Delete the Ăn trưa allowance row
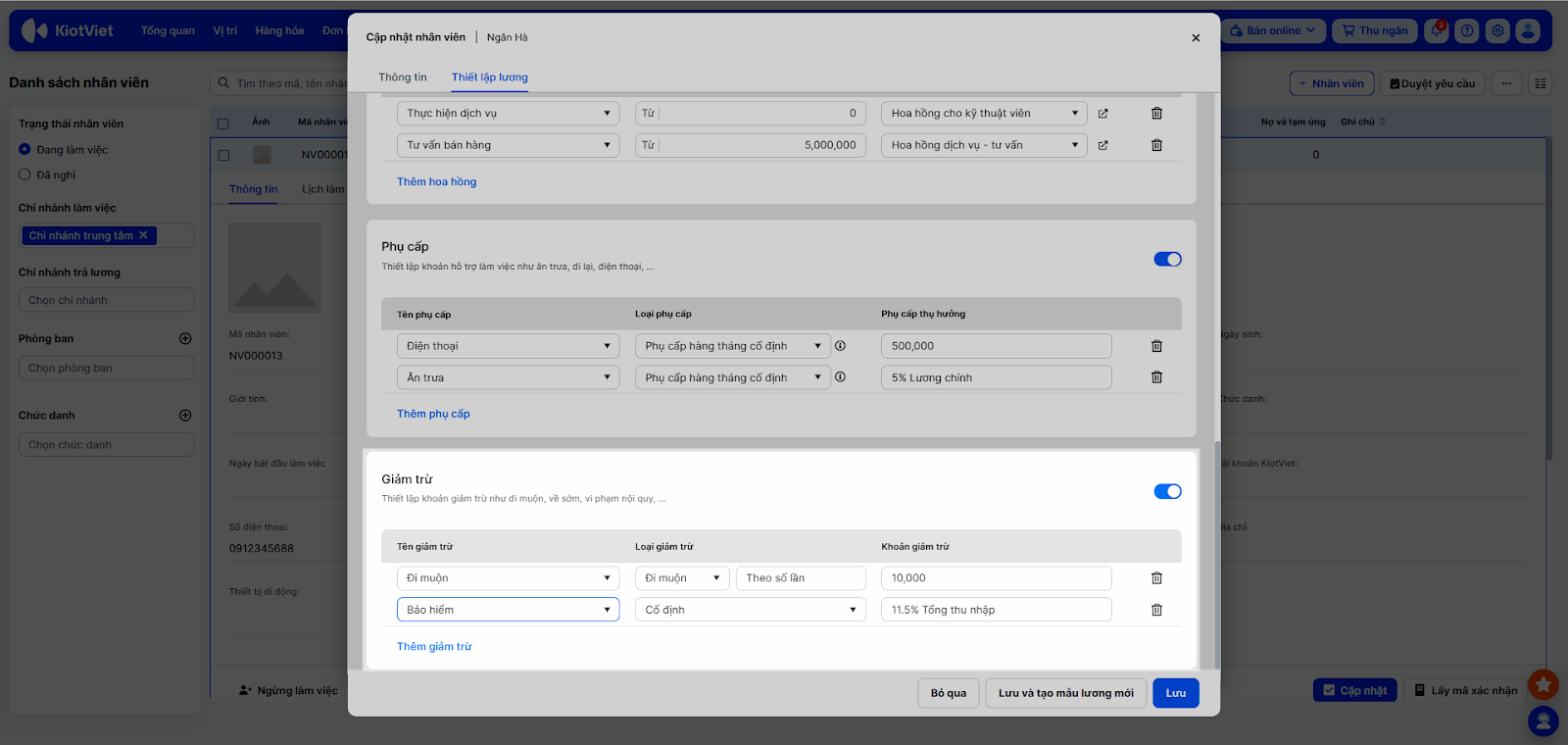 (1156, 377)
